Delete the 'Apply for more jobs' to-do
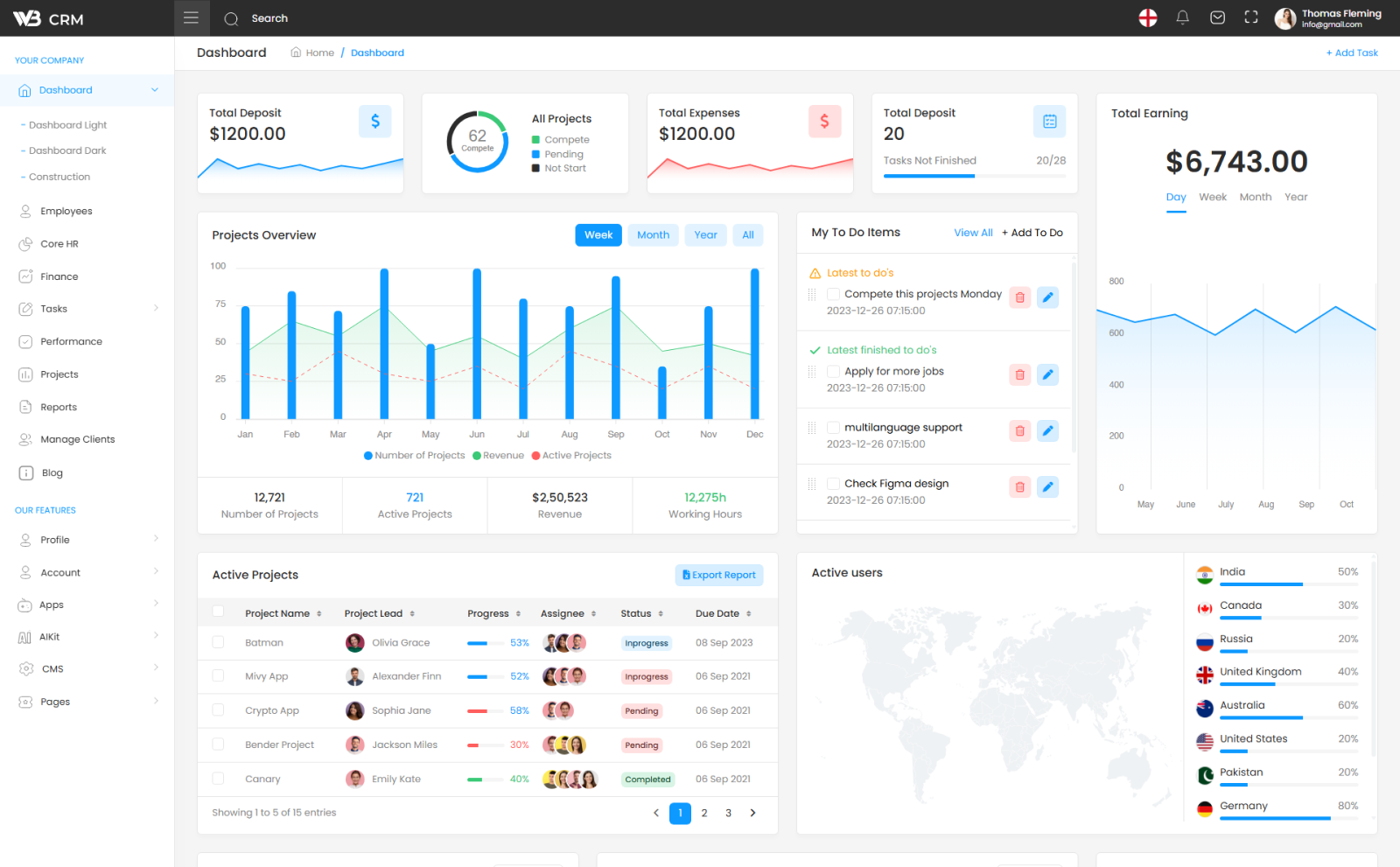Screen dimensions: 1400x867 [x=1020, y=374]
